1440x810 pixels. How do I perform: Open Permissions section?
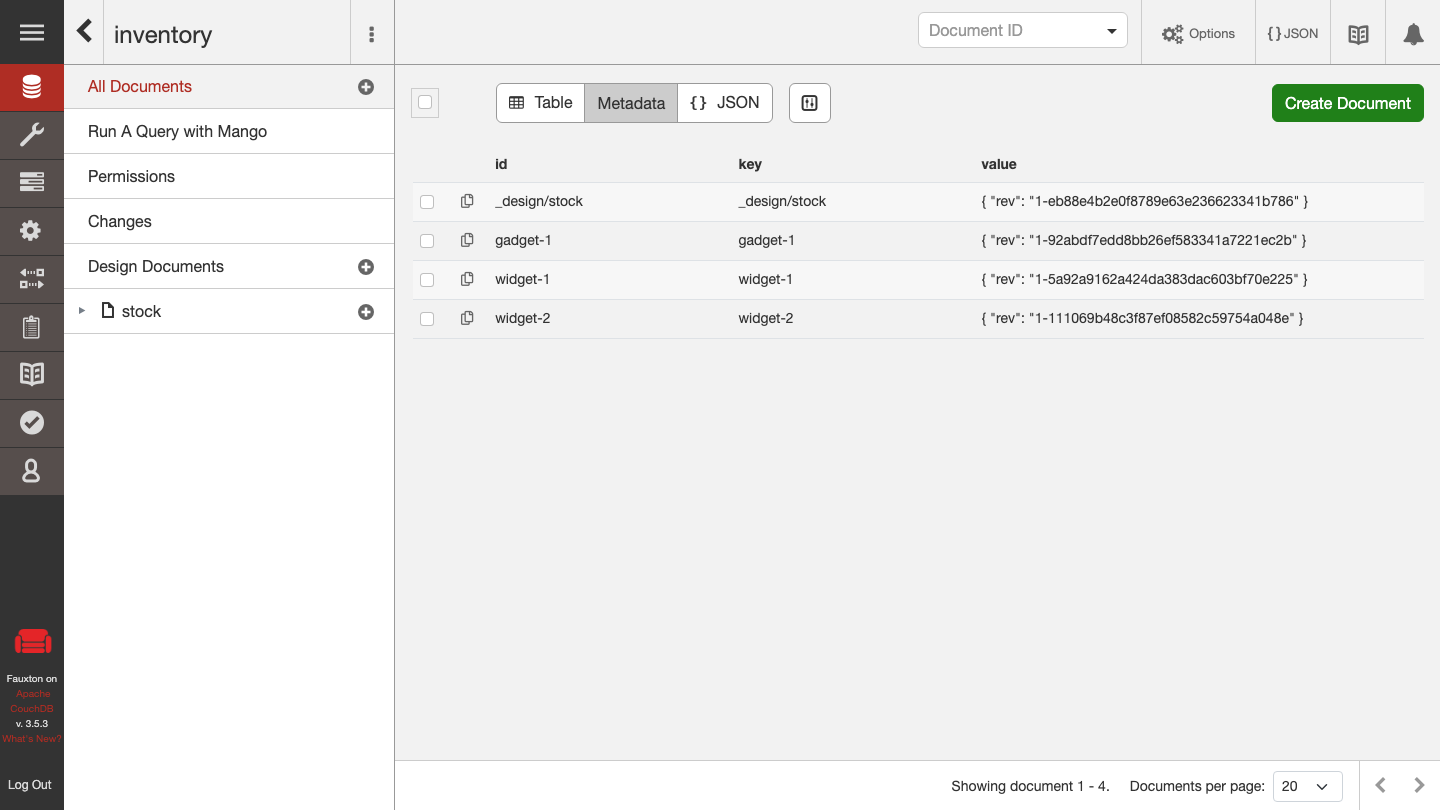[131, 176]
